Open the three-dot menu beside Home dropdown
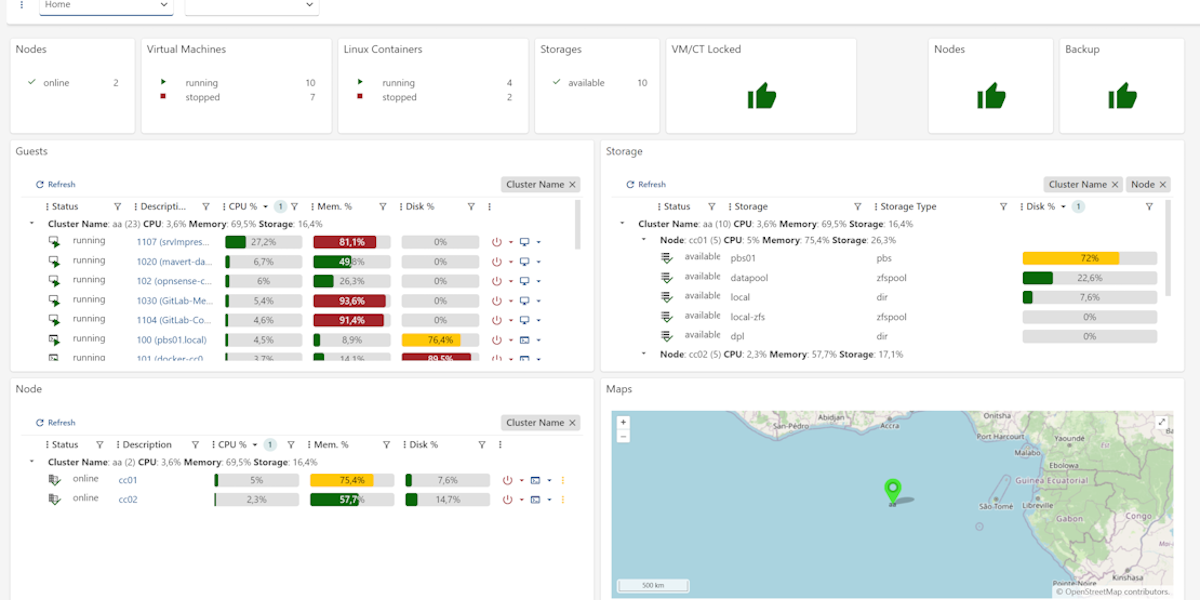 21,5
